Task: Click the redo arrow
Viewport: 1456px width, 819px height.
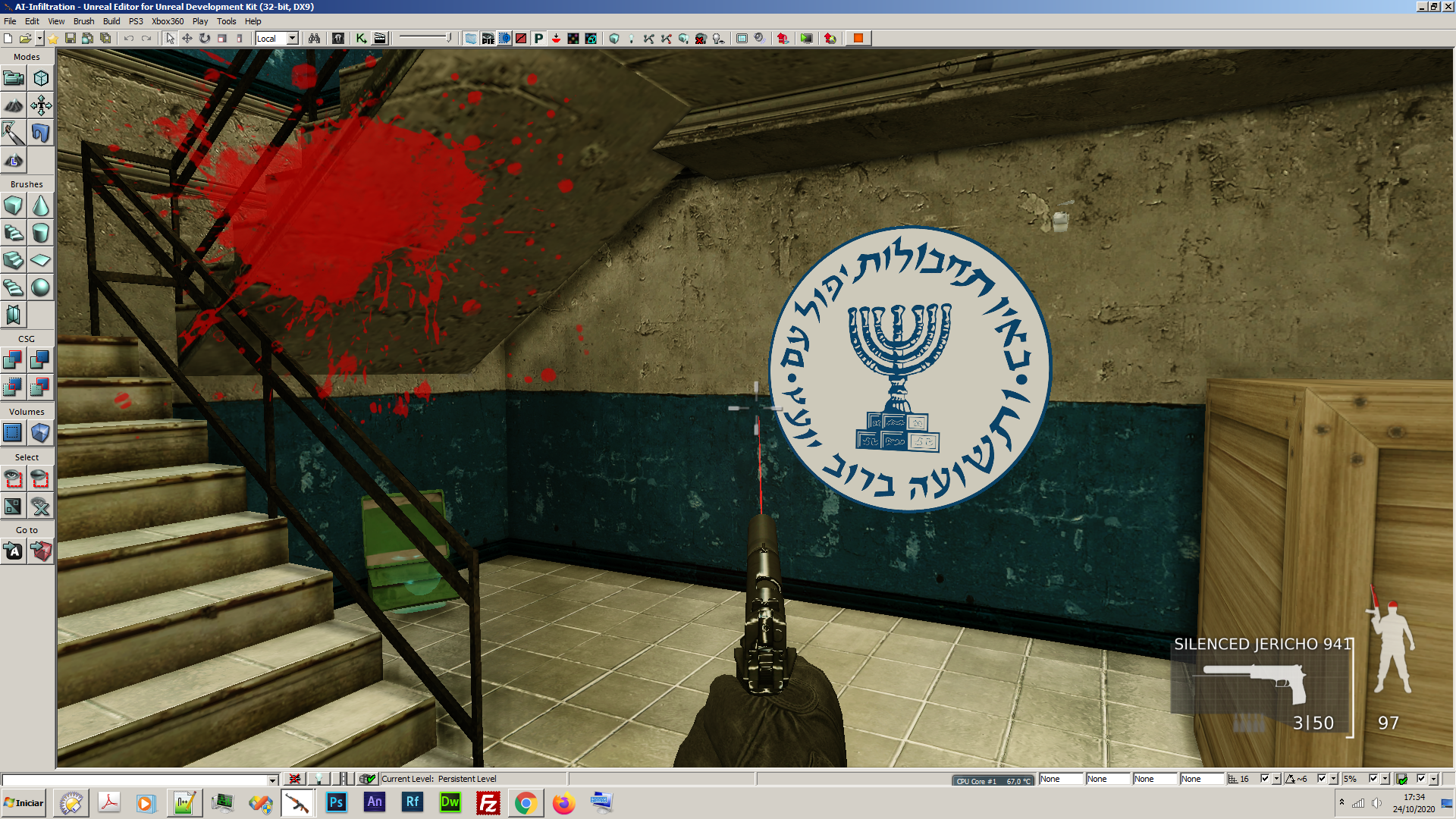Action: [146, 38]
